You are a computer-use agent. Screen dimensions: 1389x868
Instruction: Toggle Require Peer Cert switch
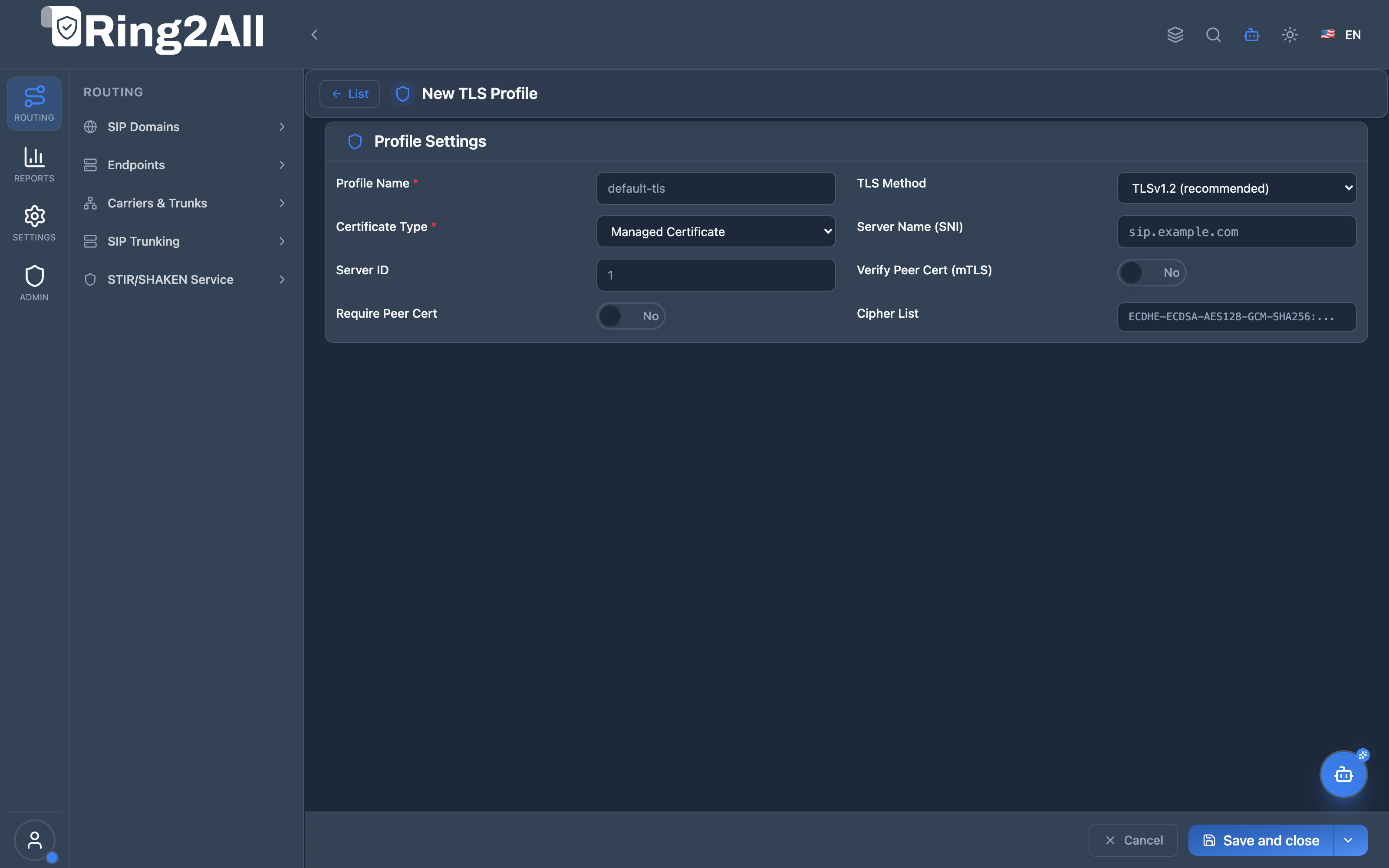click(631, 316)
